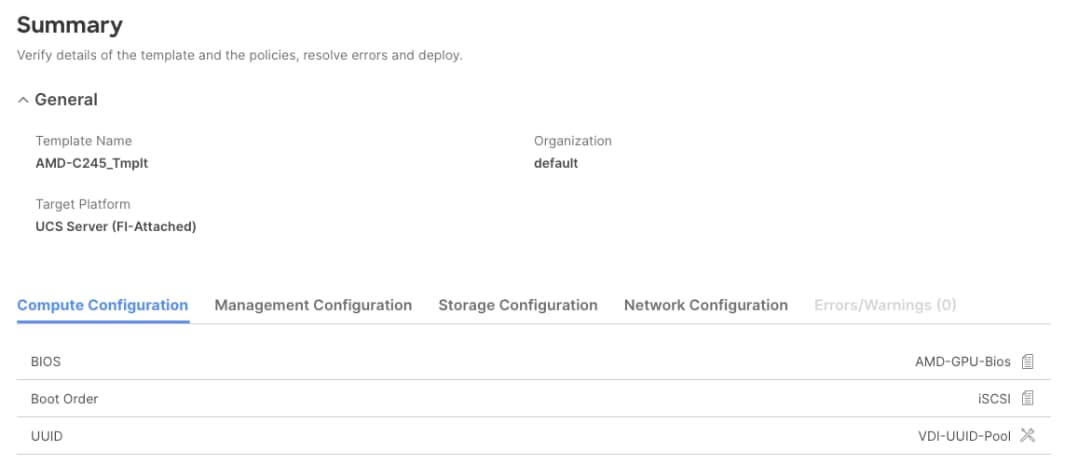Click the VDI-UUID-Pool policy name
The height and width of the screenshot is (464, 1092).
click(x=965, y=436)
